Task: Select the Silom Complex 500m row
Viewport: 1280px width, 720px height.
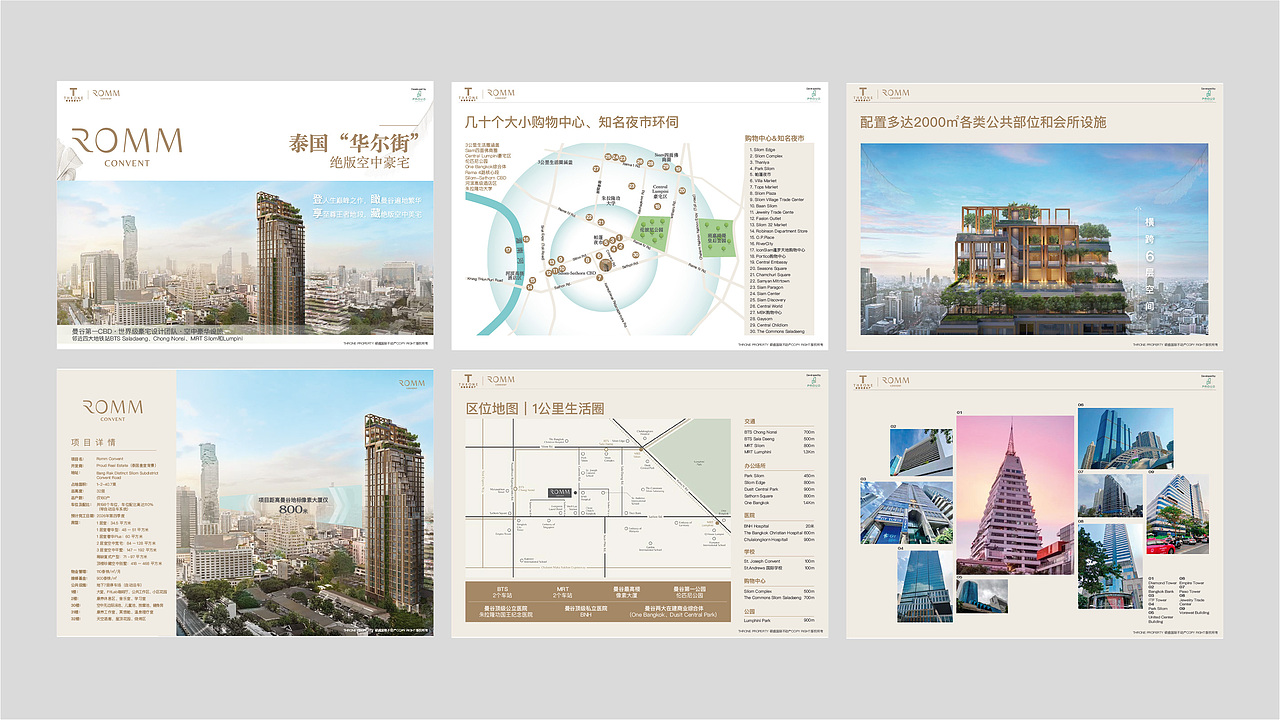Action: click(779, 591)
